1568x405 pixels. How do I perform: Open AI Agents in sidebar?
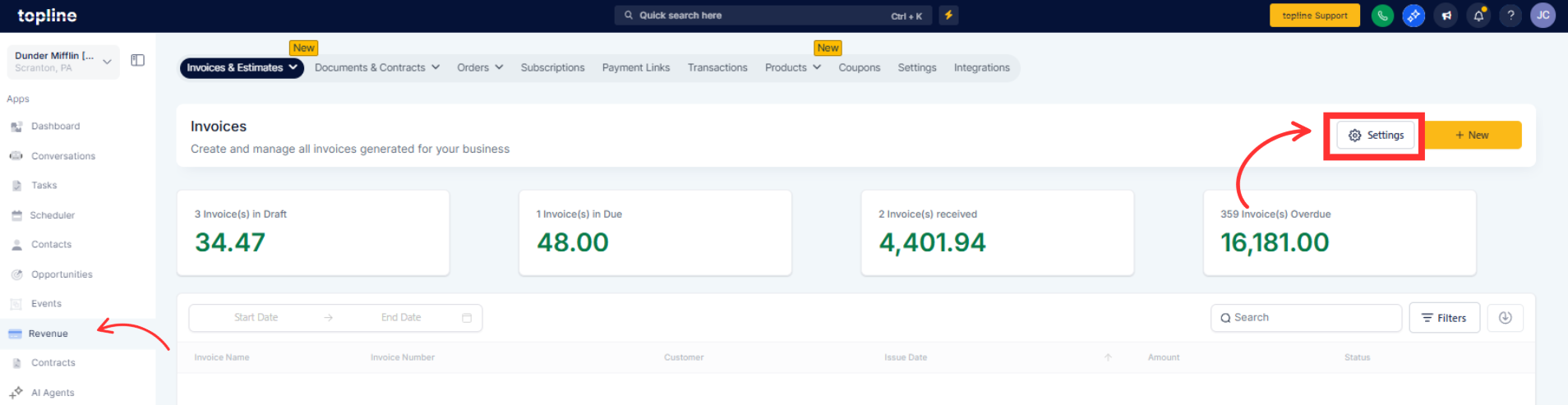(53, 393)
